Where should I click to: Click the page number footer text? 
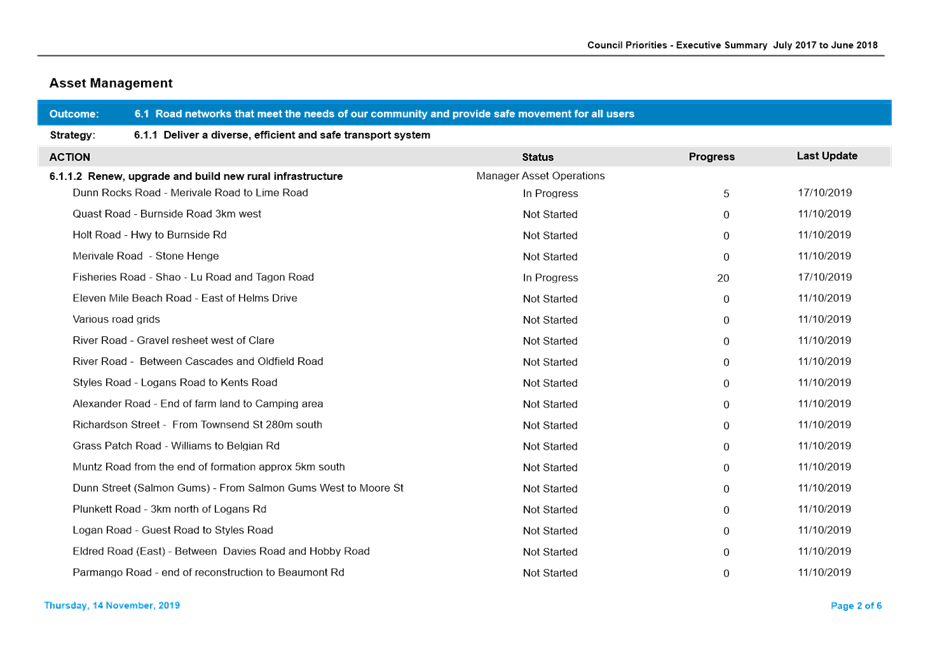pos(855,606)
